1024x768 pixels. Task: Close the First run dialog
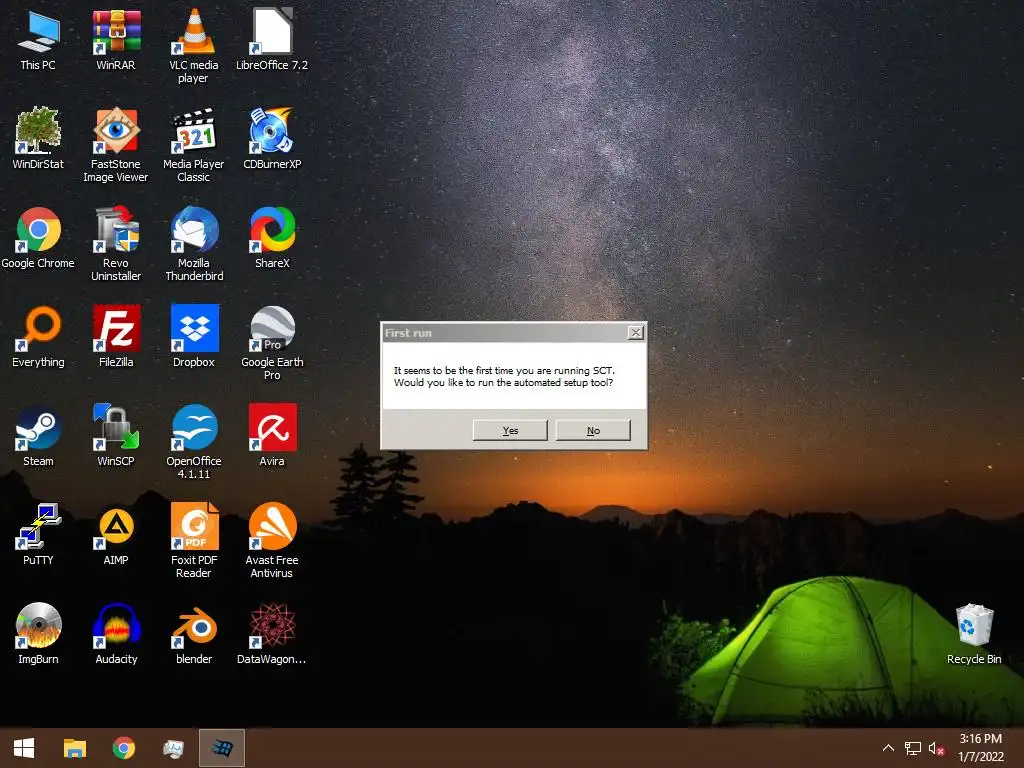pos(635,333)
